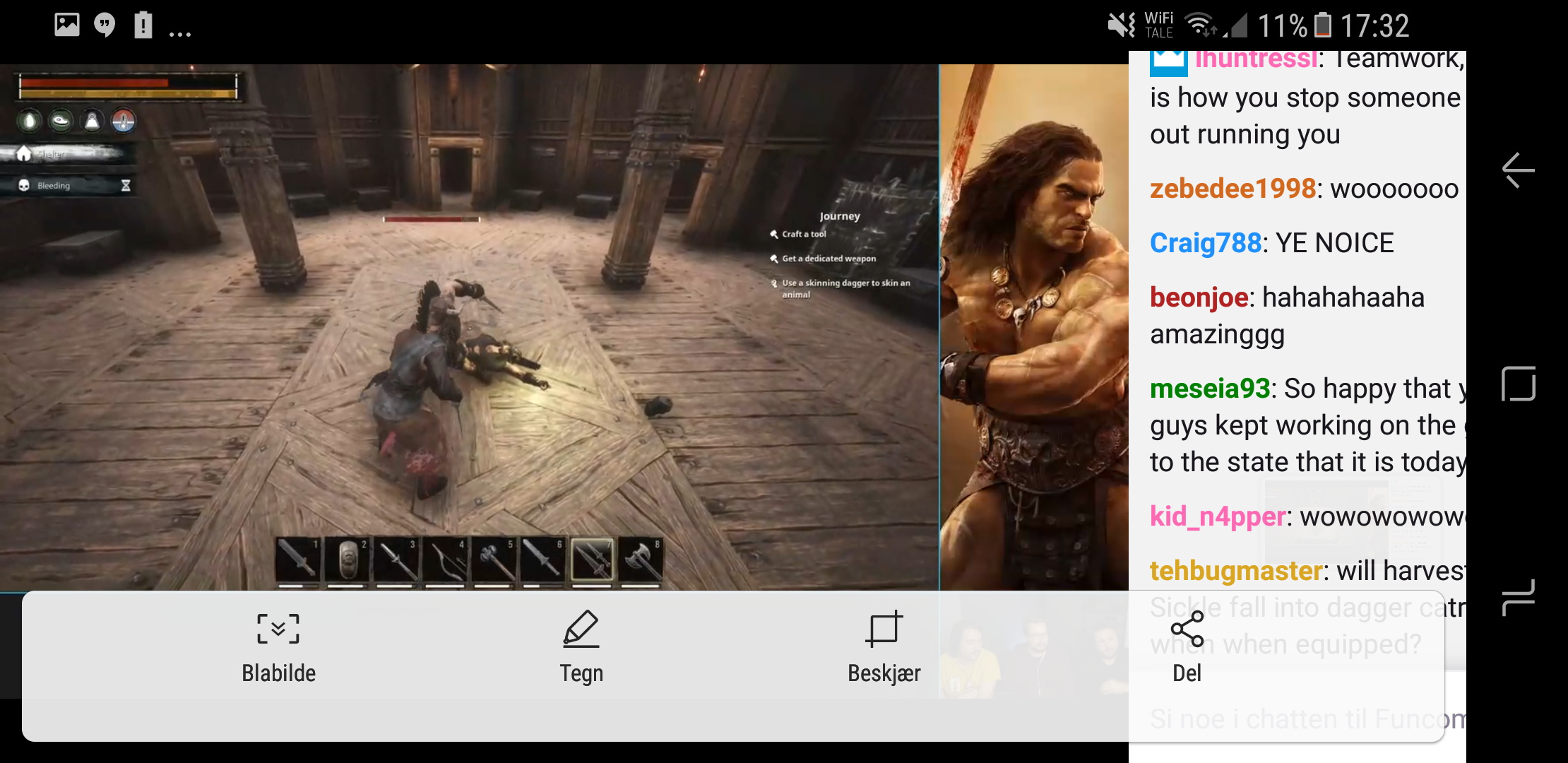The width and height of the screenshot is (1568, 763).
Task: Tap the lhuntressl chat badge icon
Action: coord(1168,62)
